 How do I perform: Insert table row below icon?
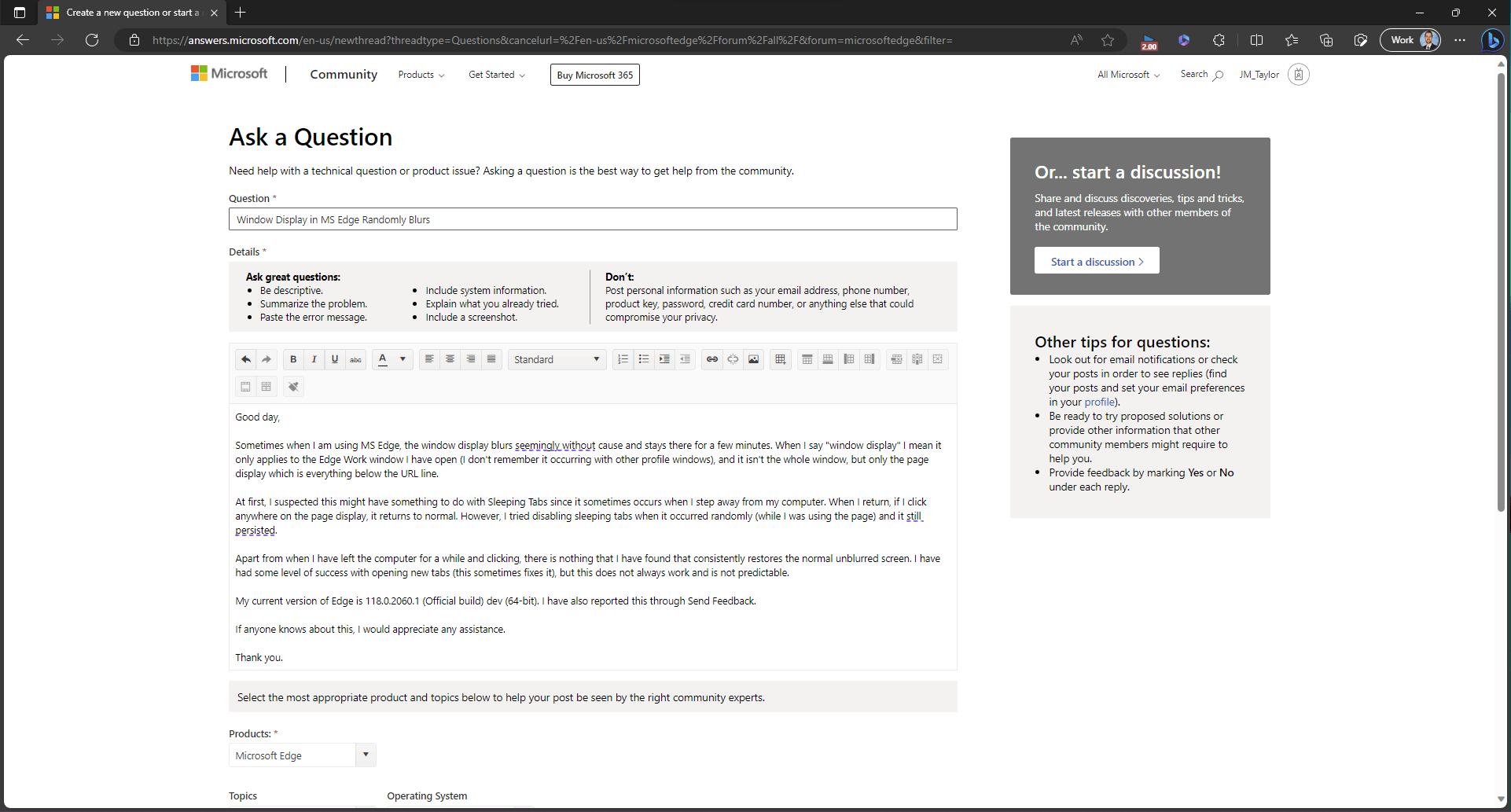[828, 359]
